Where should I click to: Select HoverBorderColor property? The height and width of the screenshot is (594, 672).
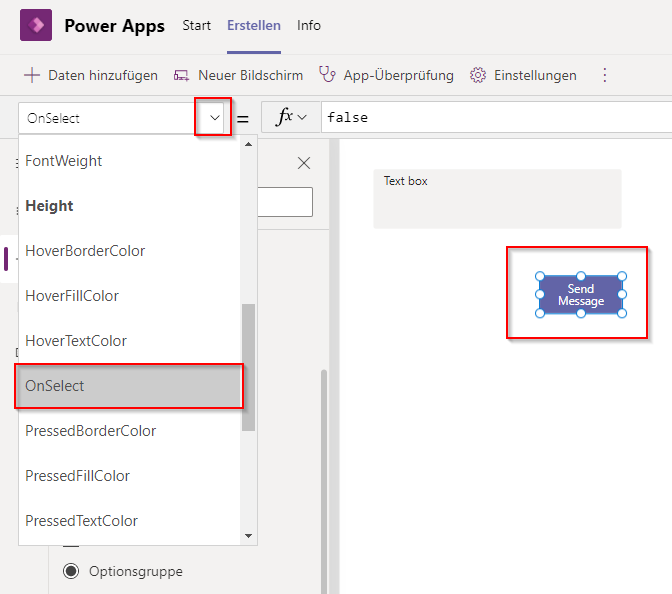129,251
